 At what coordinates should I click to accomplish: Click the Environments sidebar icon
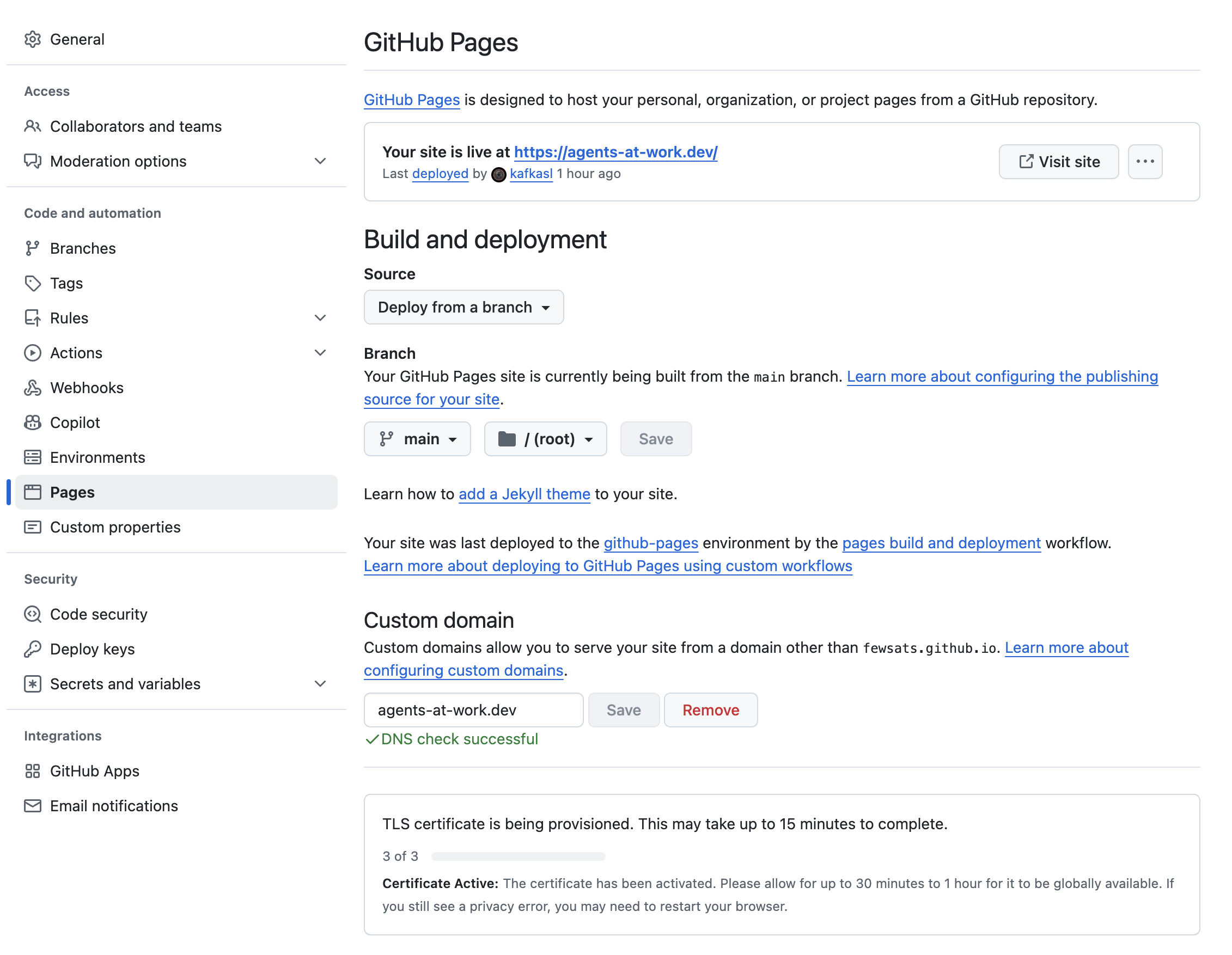point(33,457)
